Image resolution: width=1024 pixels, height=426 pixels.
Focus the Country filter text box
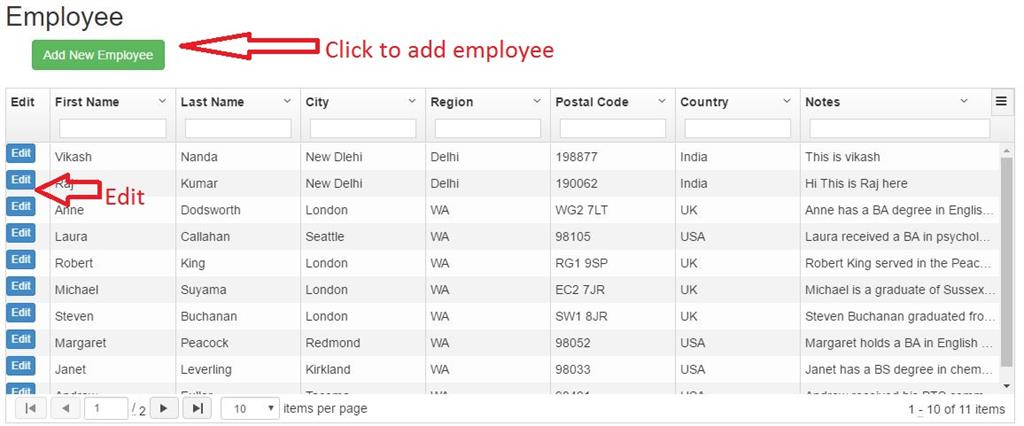[737, 129]
